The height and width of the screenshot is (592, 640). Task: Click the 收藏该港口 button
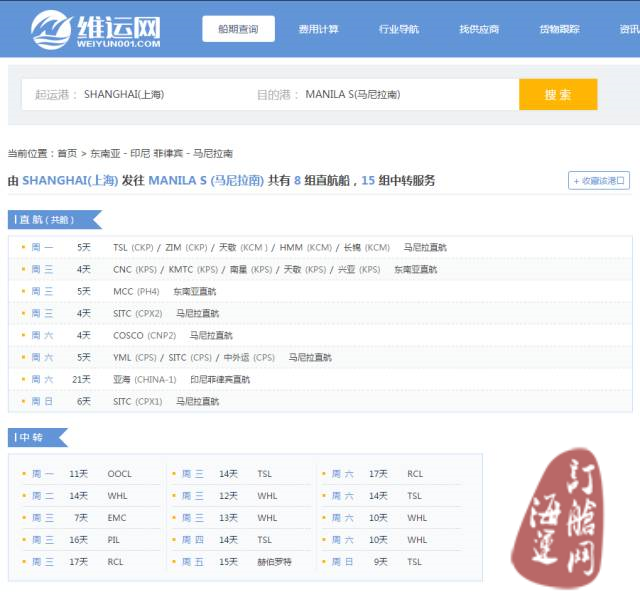click(599, 180)
